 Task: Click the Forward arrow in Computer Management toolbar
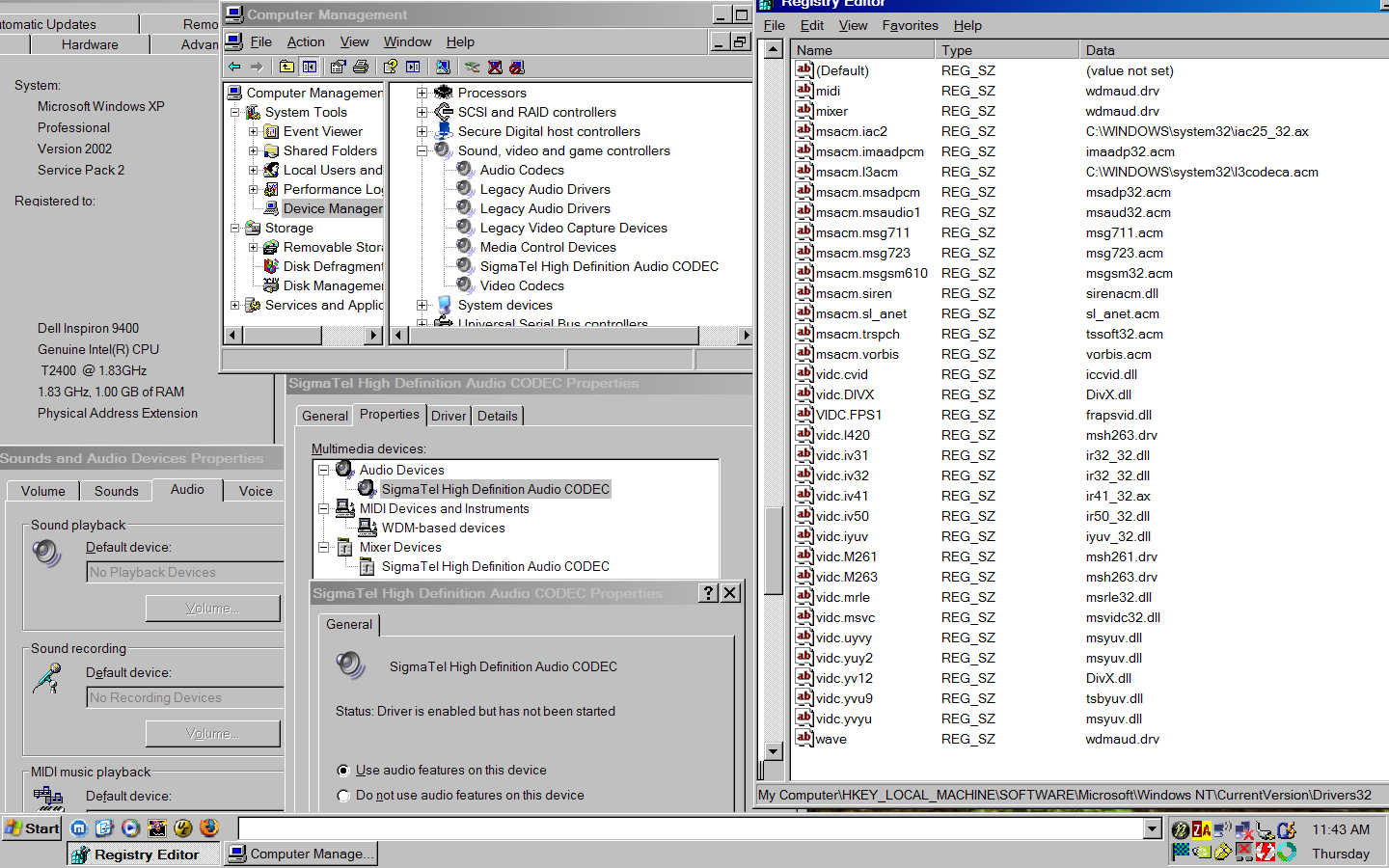[257, 67]
